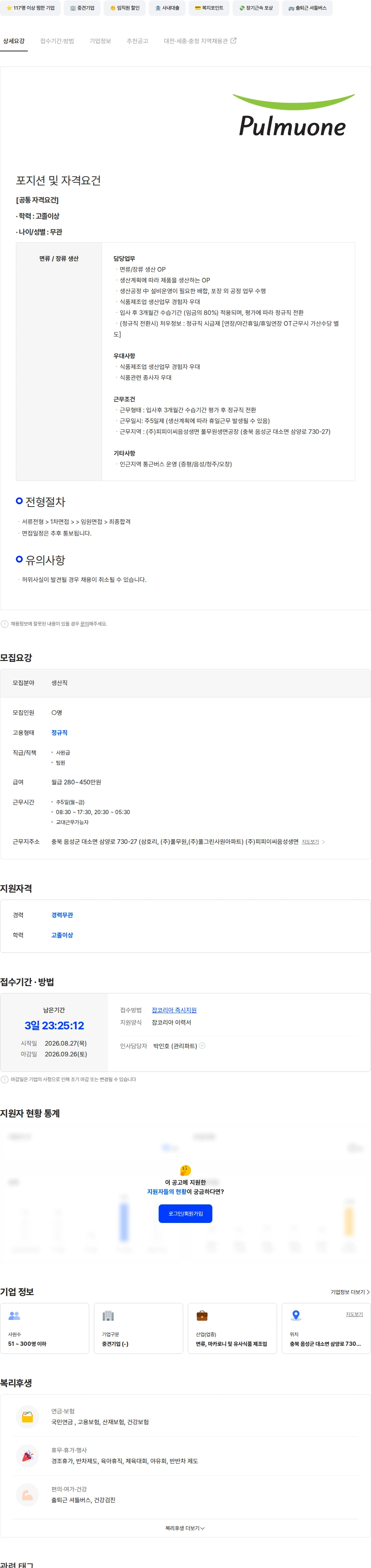Click the 위치 map pin icon
This screenshot has width=371, height=1568.
pyautogui.click(x=296, y=1315)
